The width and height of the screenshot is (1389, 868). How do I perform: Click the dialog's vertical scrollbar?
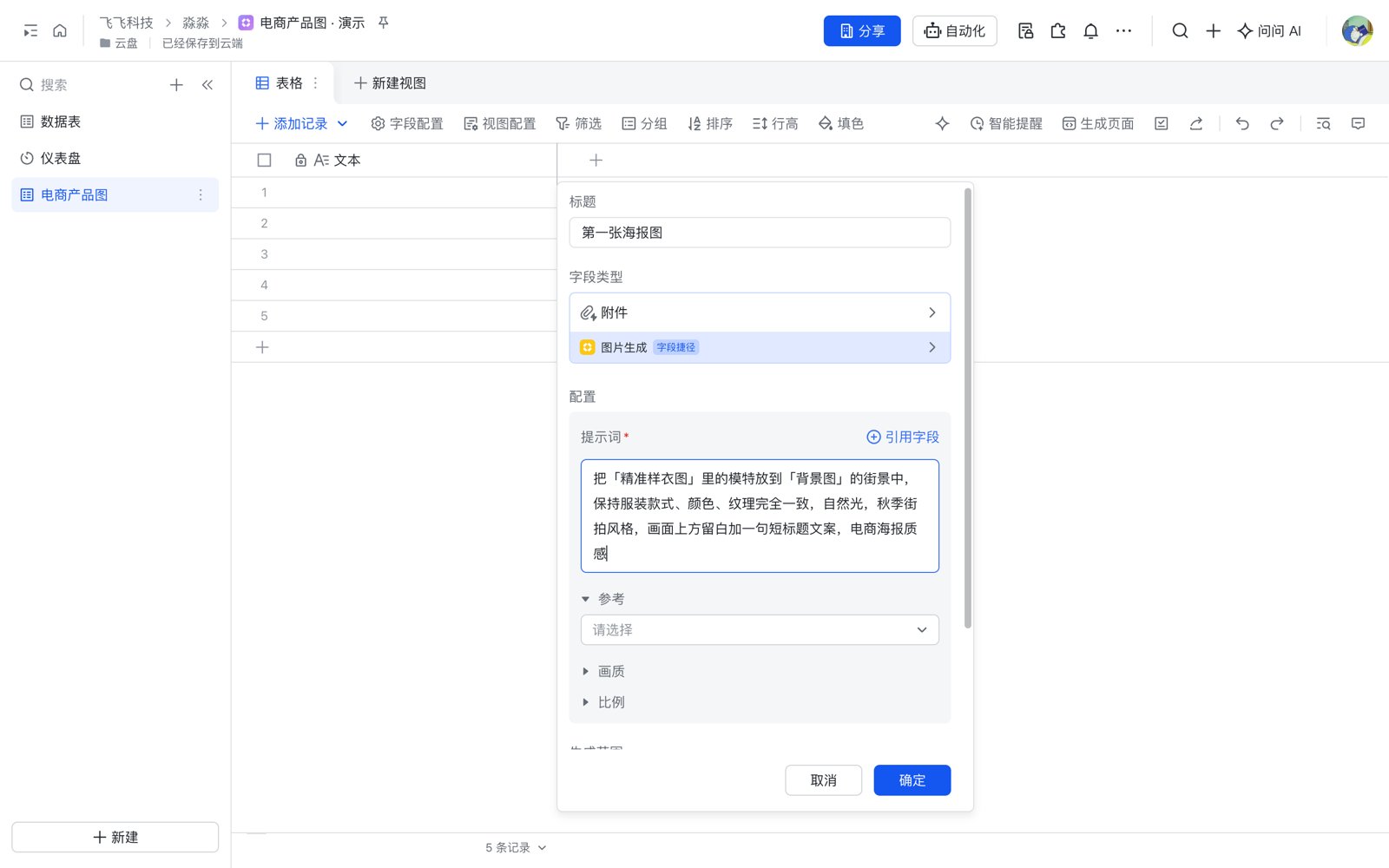[968, 408]
